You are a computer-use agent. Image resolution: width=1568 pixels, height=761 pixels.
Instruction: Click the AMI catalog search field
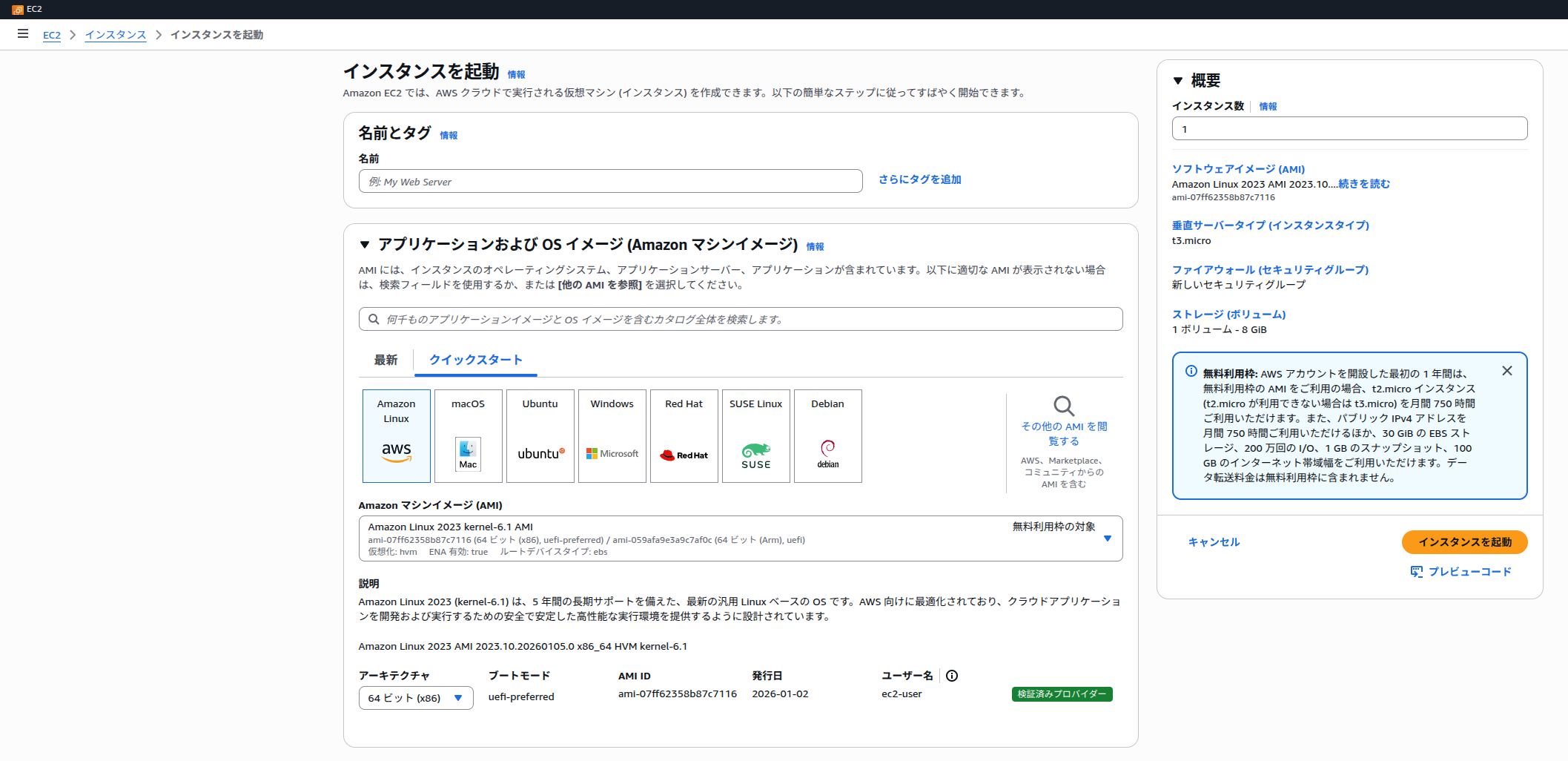click(x=741, y=319)
